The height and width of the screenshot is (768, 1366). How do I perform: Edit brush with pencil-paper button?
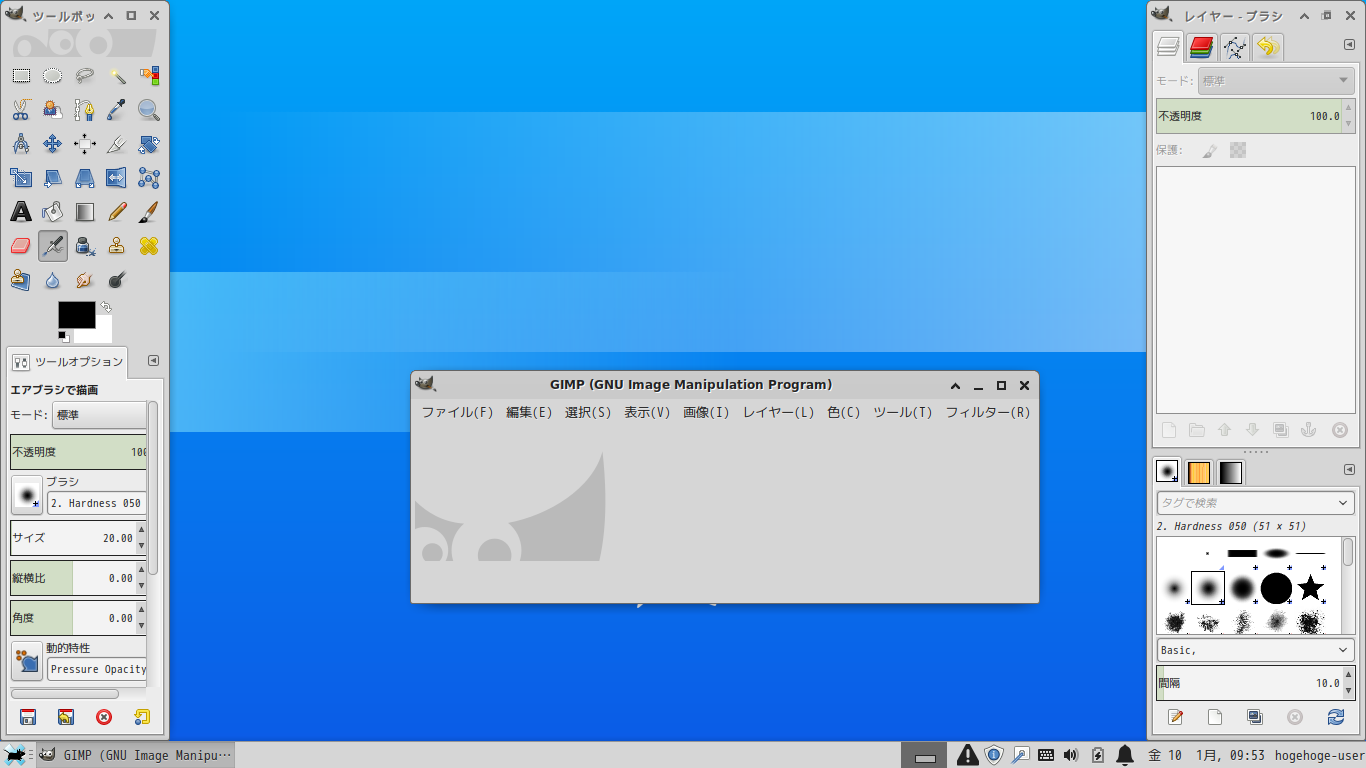coord(1176,717)
